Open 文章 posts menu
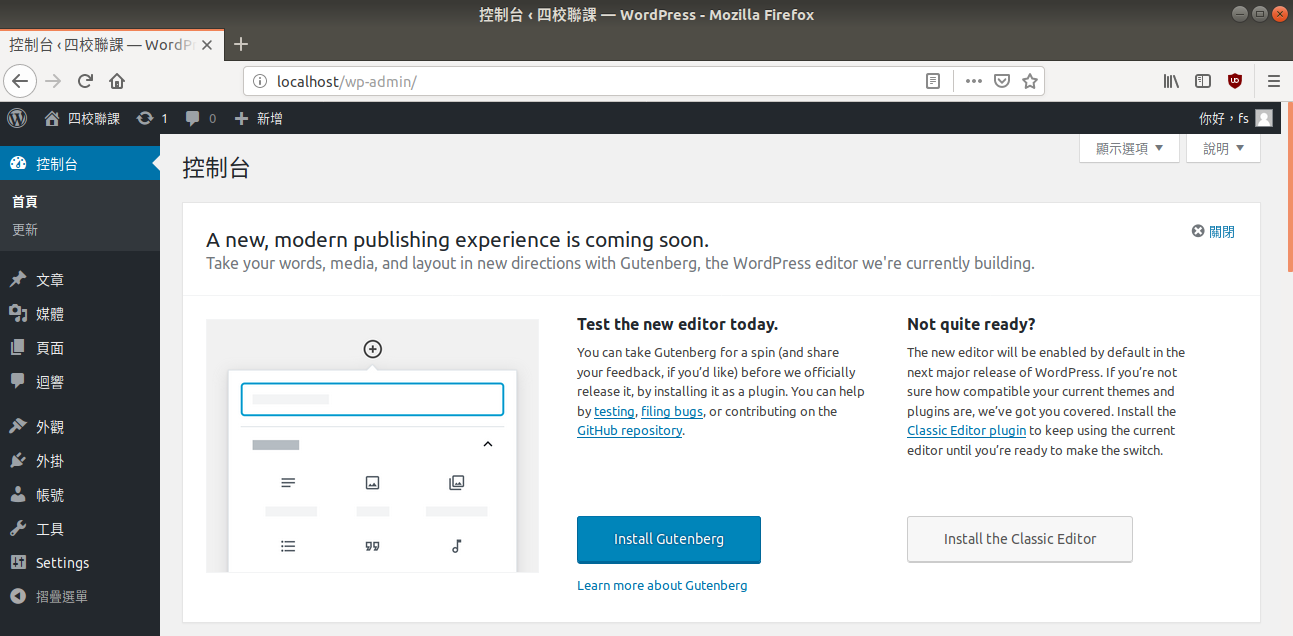Screen dimensions: 1293x636 tap(80, 280)
